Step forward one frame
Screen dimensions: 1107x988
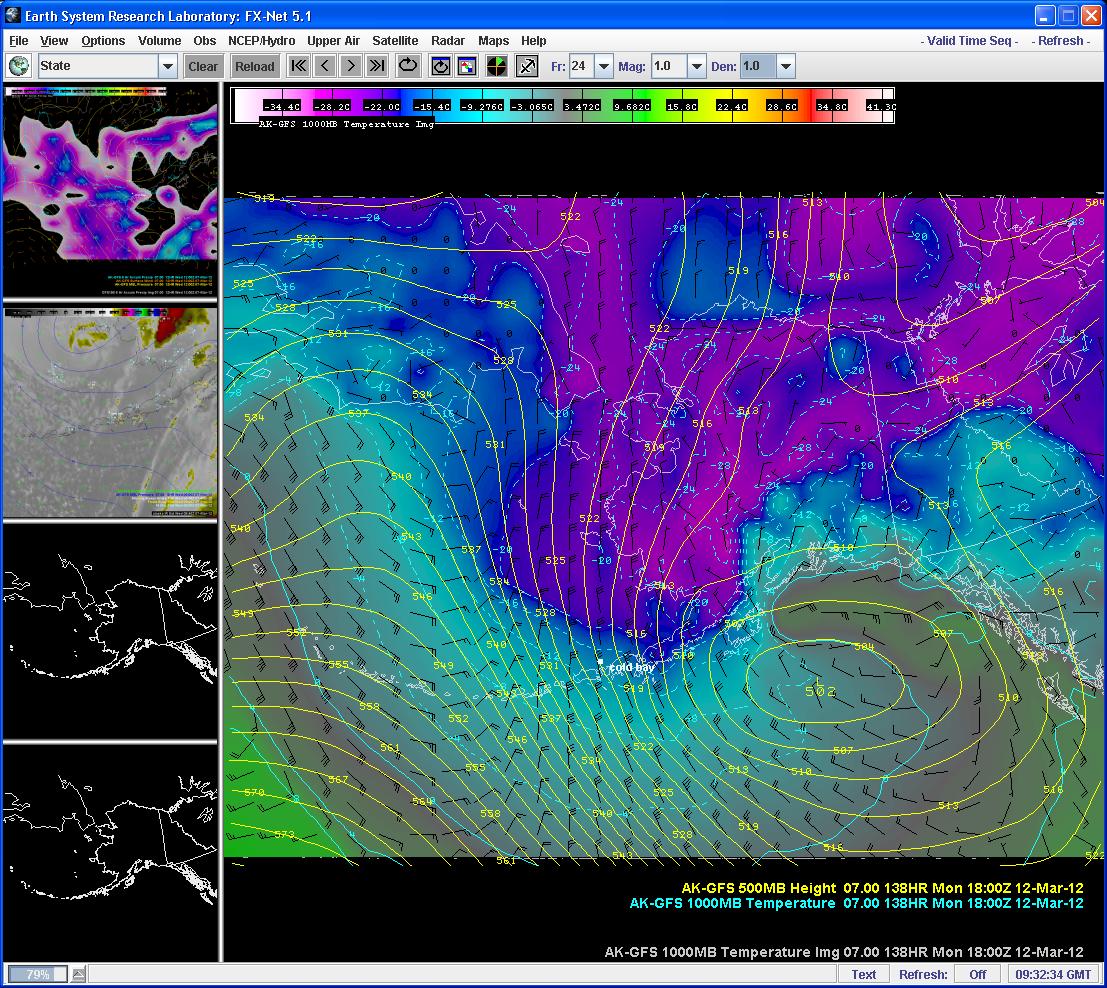tap(350, 67)
